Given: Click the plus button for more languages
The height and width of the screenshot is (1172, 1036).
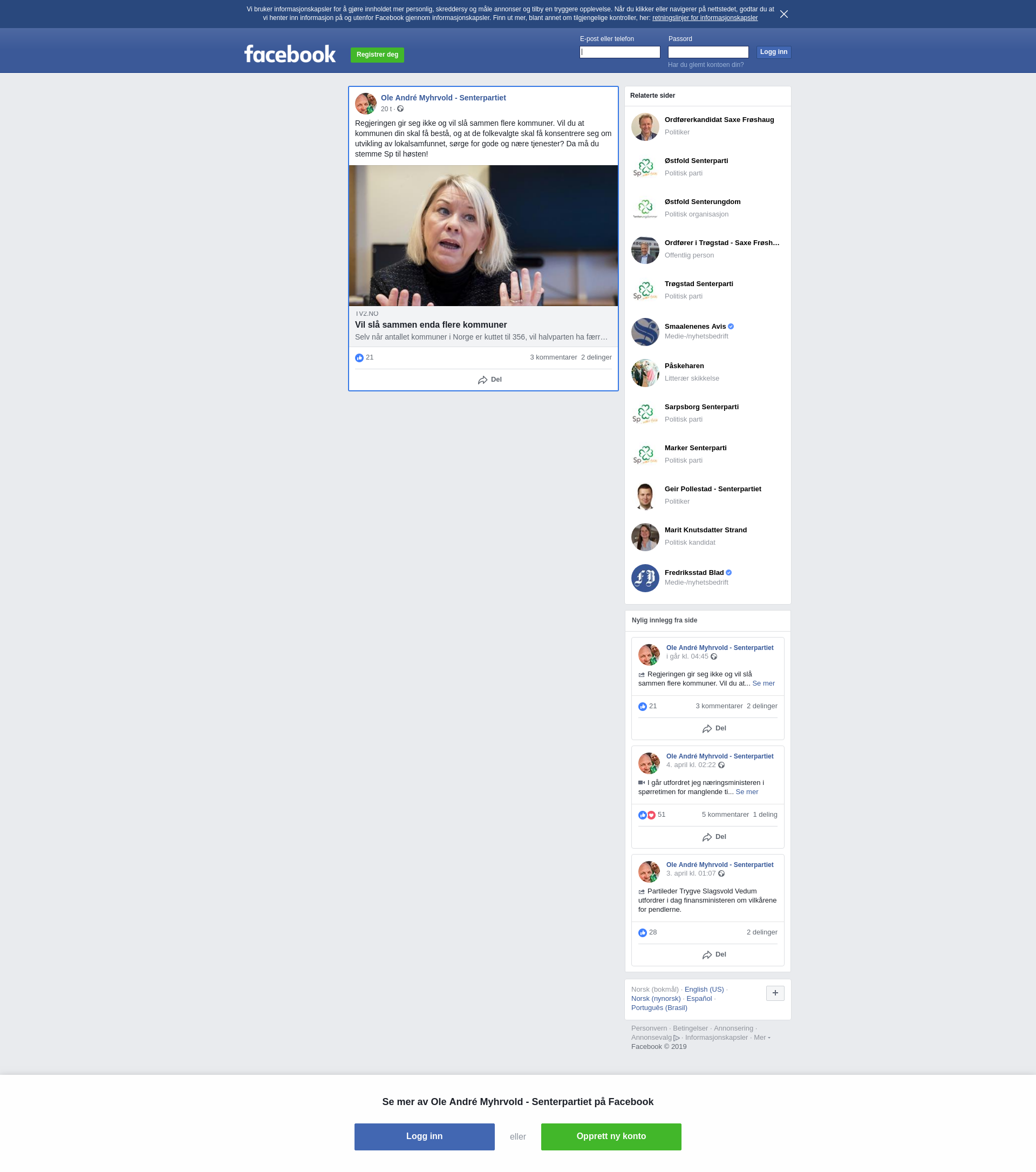Looking at the screenshot, I should [775, 993].
